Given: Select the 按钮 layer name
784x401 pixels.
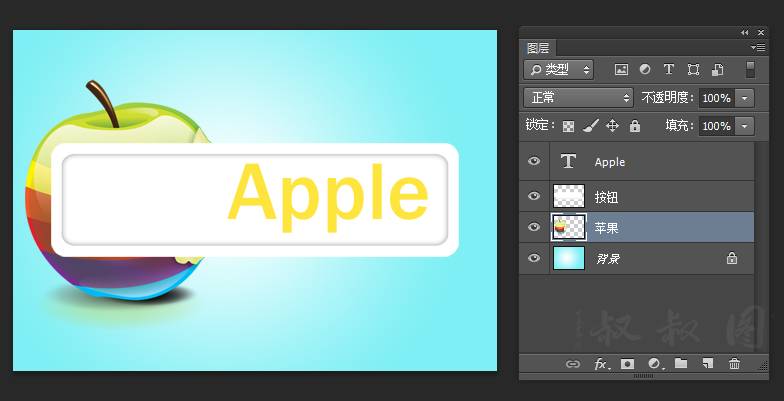Looking at the screenshot, I should 606,197.
